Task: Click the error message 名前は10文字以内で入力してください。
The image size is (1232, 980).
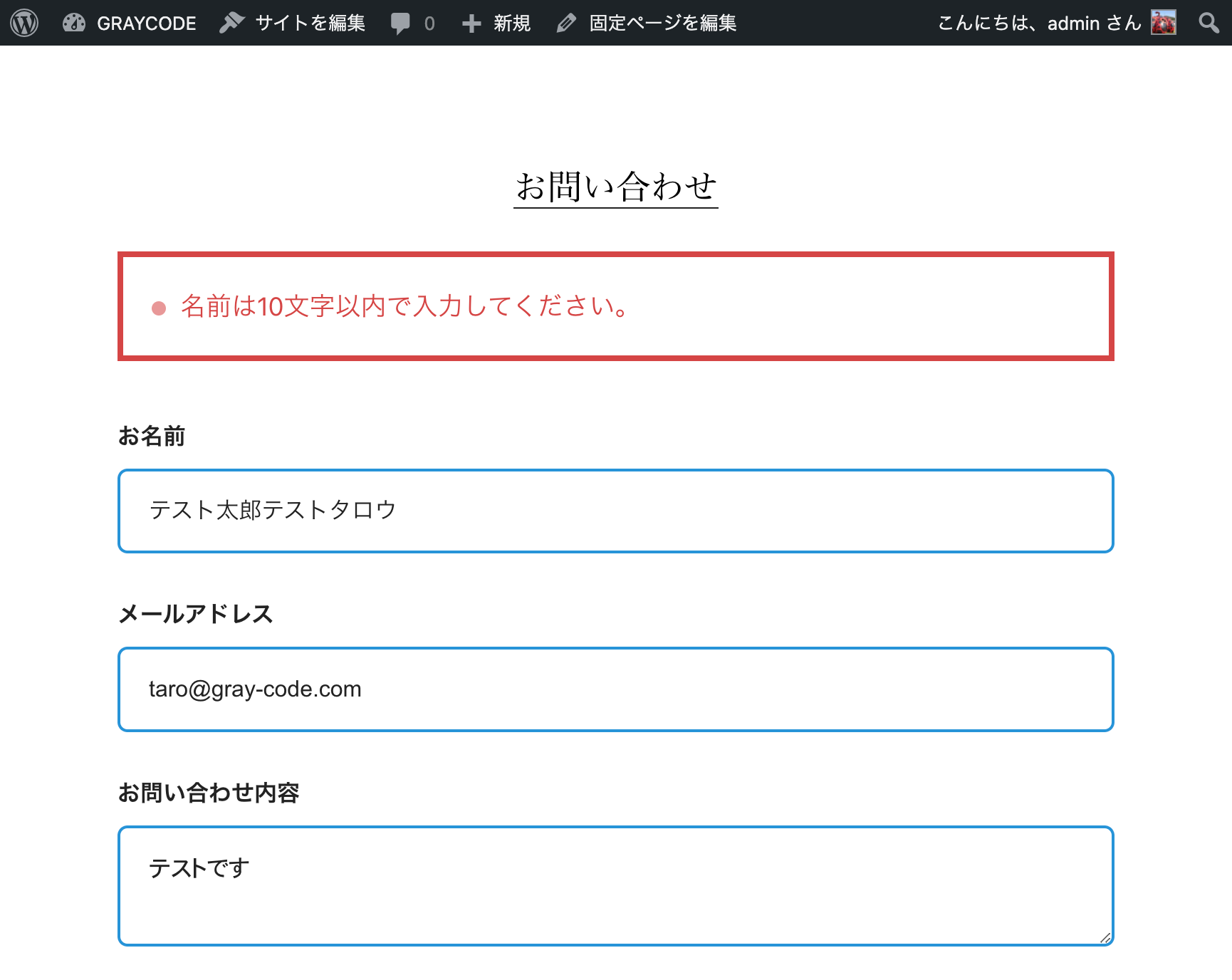Action: click(406, 306)
